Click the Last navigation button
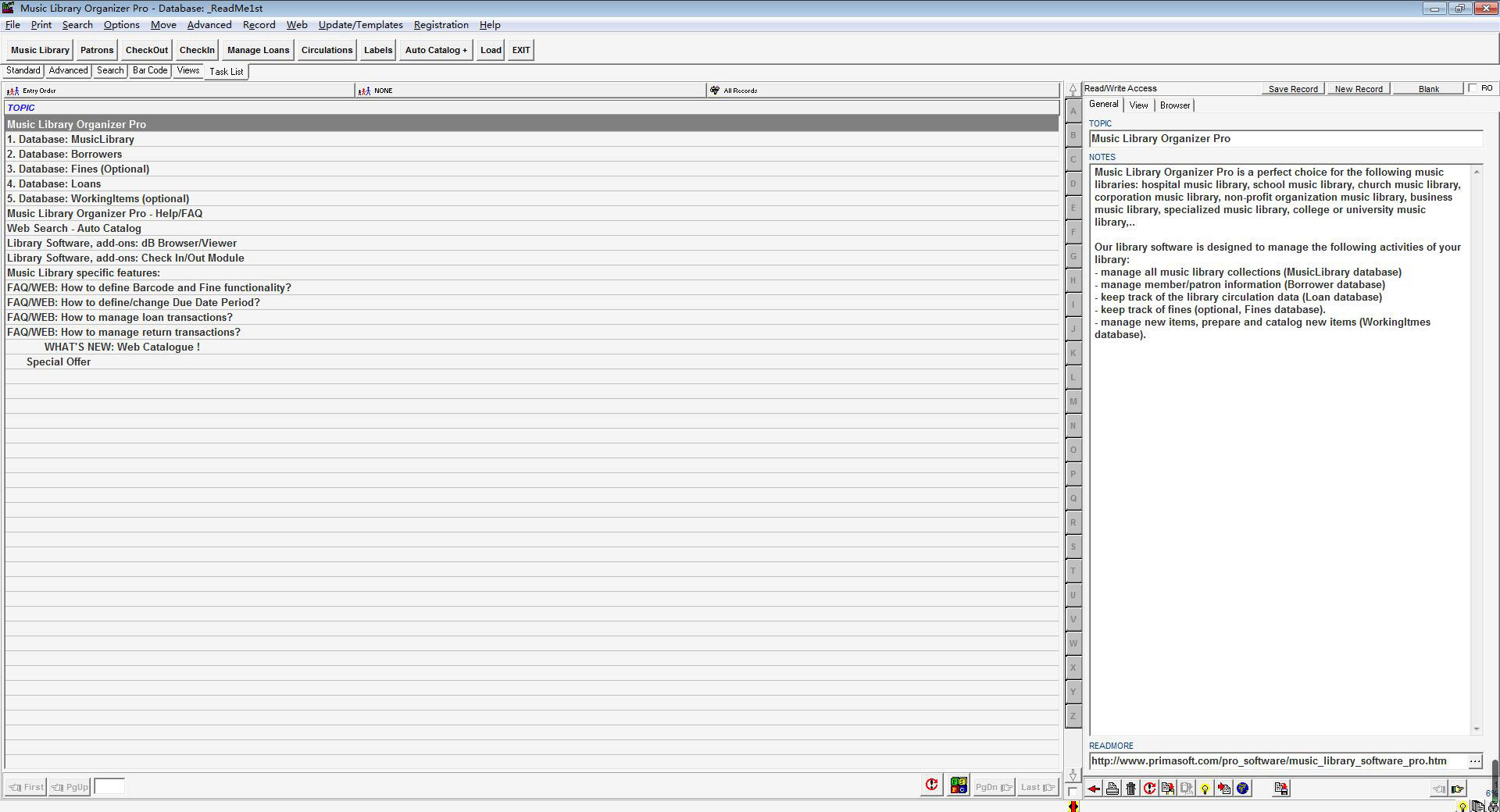 click(1037, 787)
